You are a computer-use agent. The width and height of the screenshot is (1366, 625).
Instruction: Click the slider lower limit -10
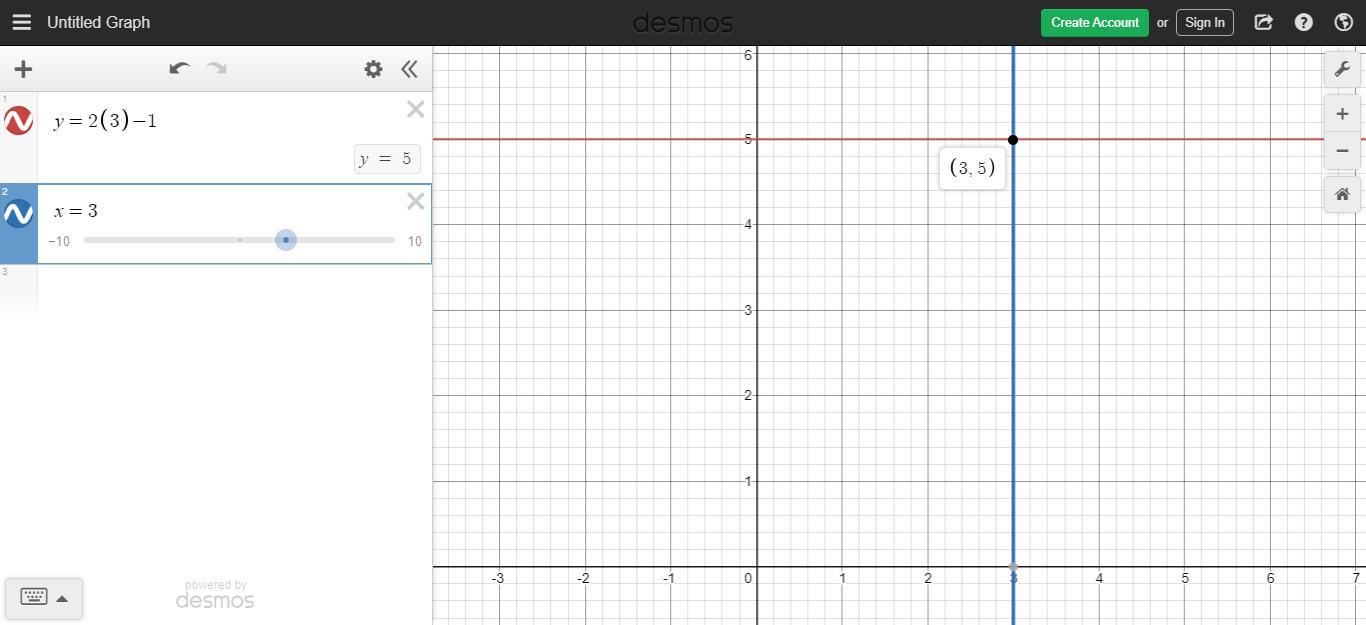pyautogui.click(x=59, y=241)
